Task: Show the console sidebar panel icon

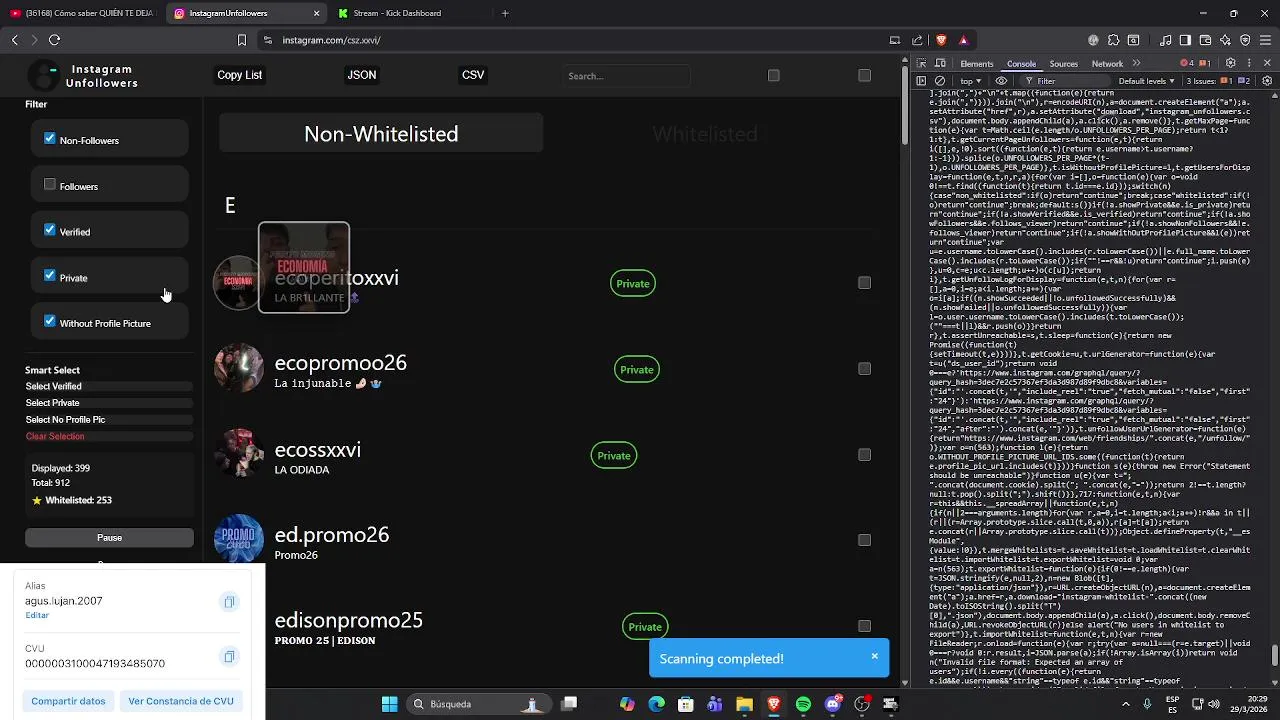Action: click(922, 81)
